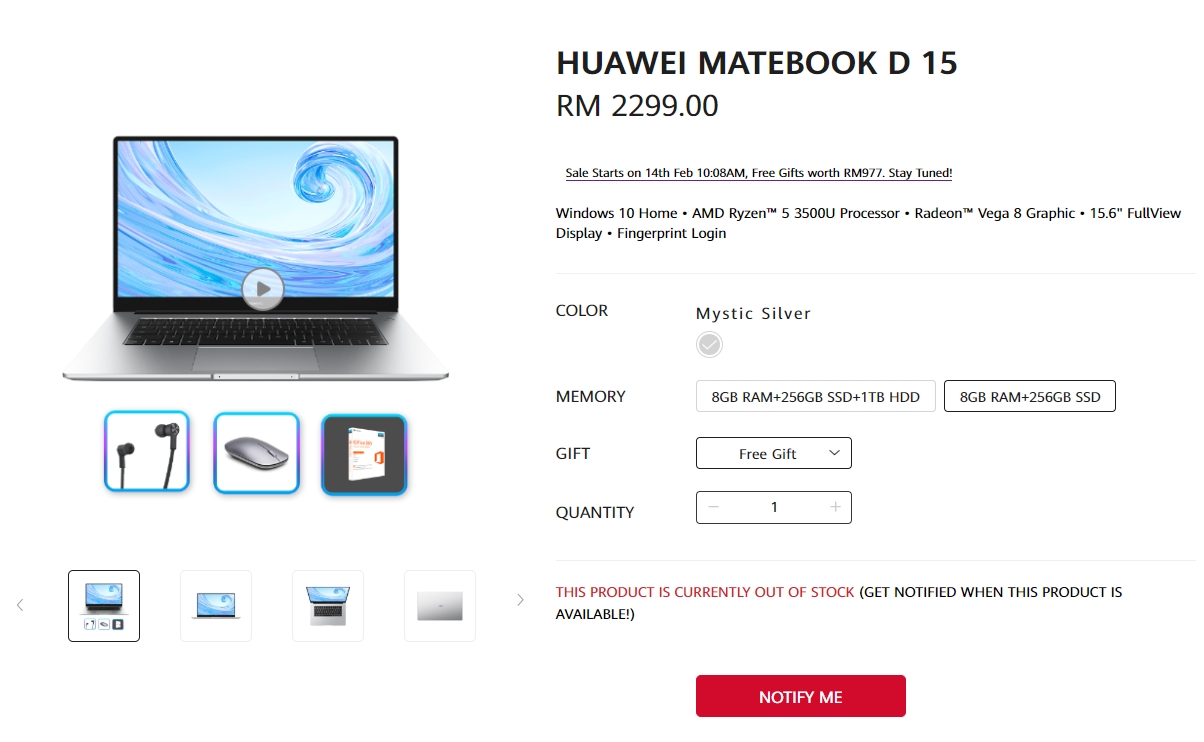Click the earphones gift image

147,452
